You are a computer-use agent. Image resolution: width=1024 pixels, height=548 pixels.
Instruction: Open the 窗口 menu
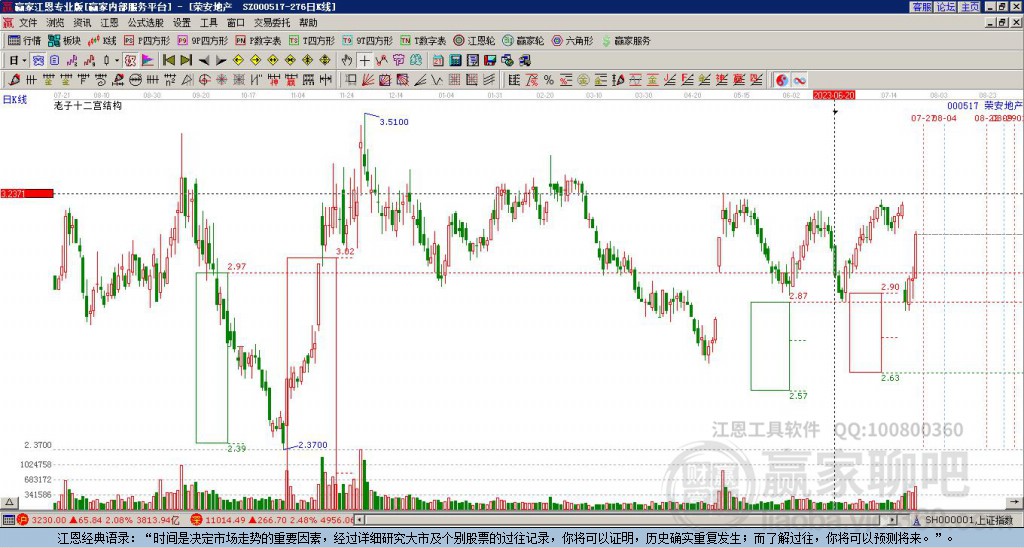(235, 23)
